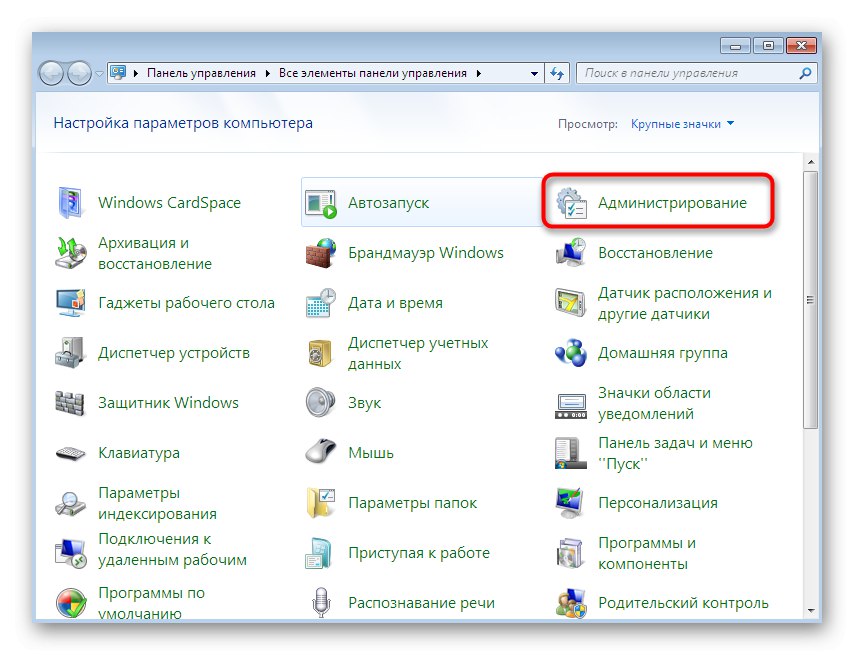Click the scrollbar down arrow
Screen dimensions: 854x655
(x=810, y=611)
